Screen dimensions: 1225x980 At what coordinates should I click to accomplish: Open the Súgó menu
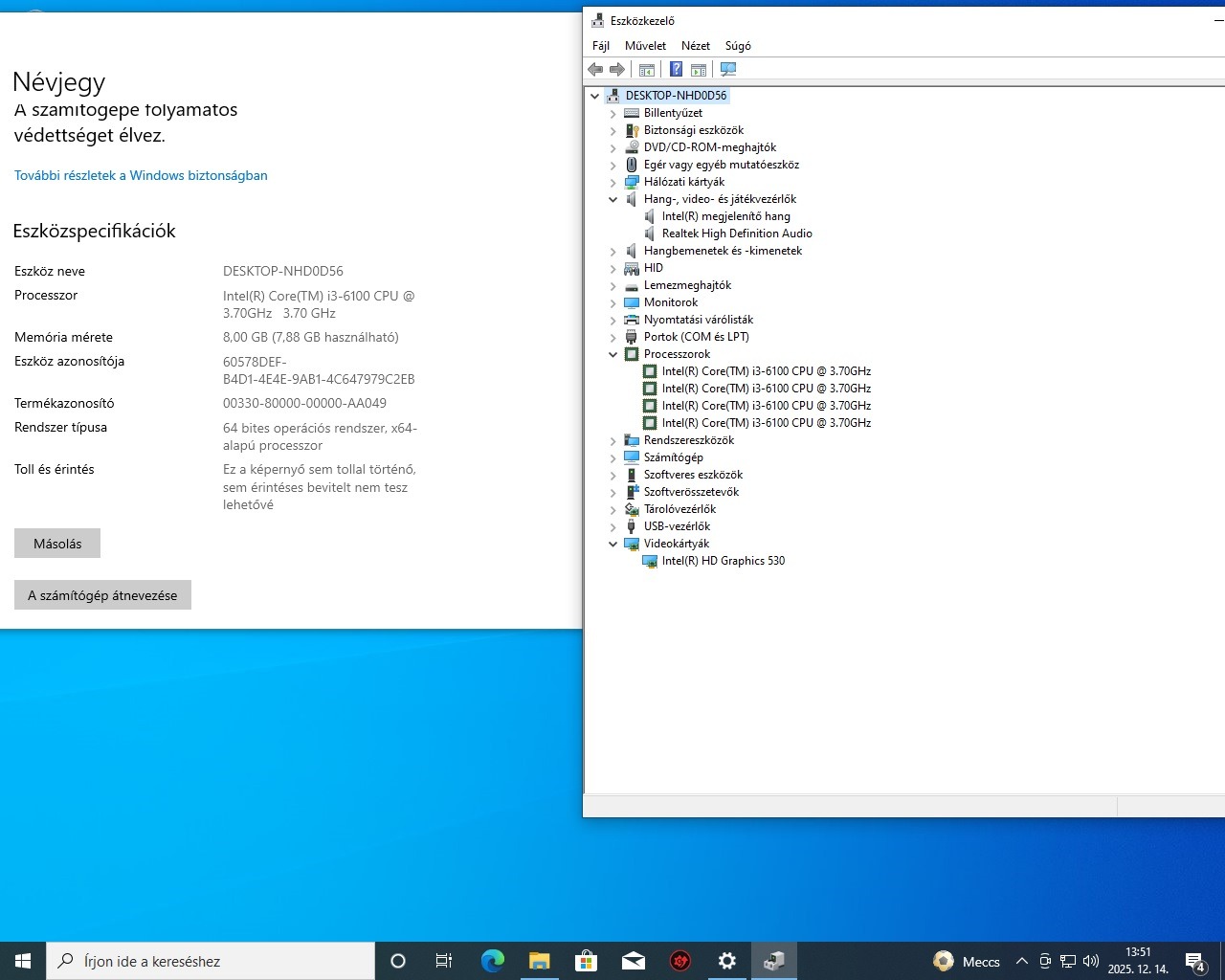[x=738, y=46]
